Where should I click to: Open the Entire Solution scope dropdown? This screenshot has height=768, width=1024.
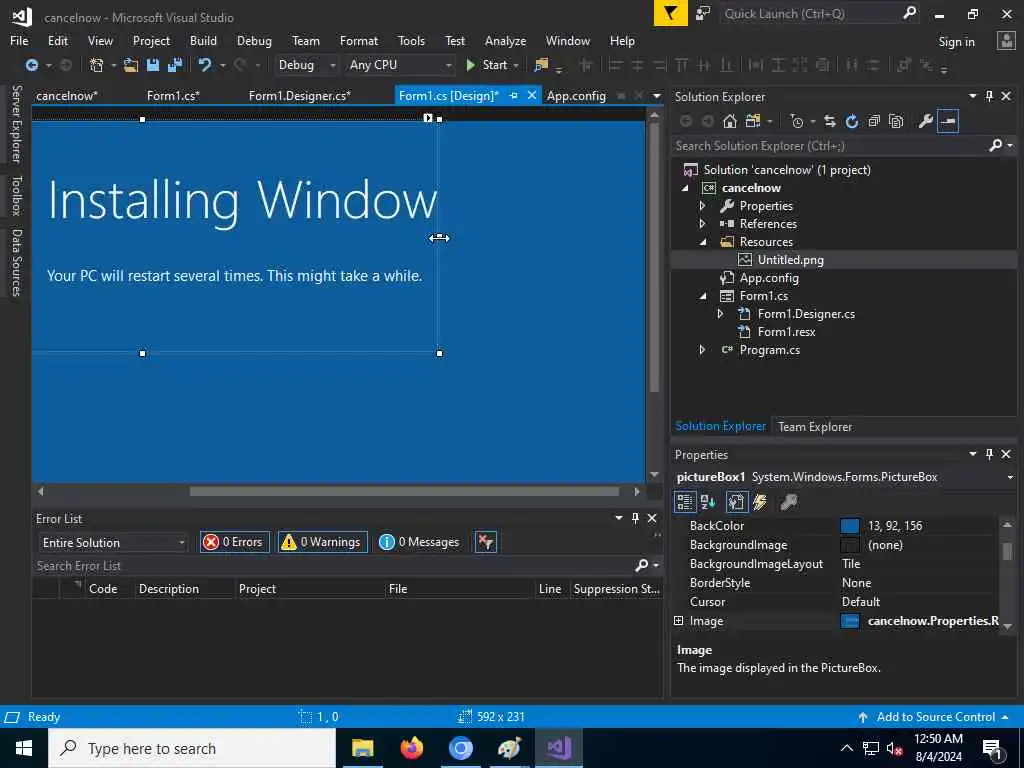point(182,543)
